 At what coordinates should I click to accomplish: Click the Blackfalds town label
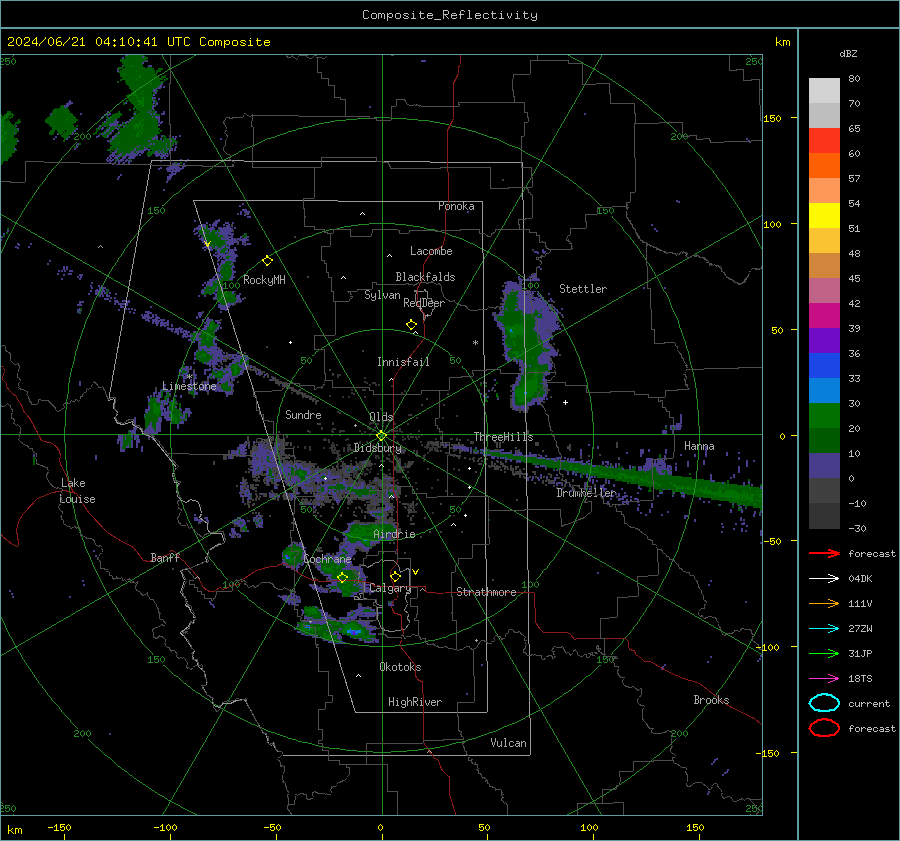pyautogui.click(x=425, y=277)
